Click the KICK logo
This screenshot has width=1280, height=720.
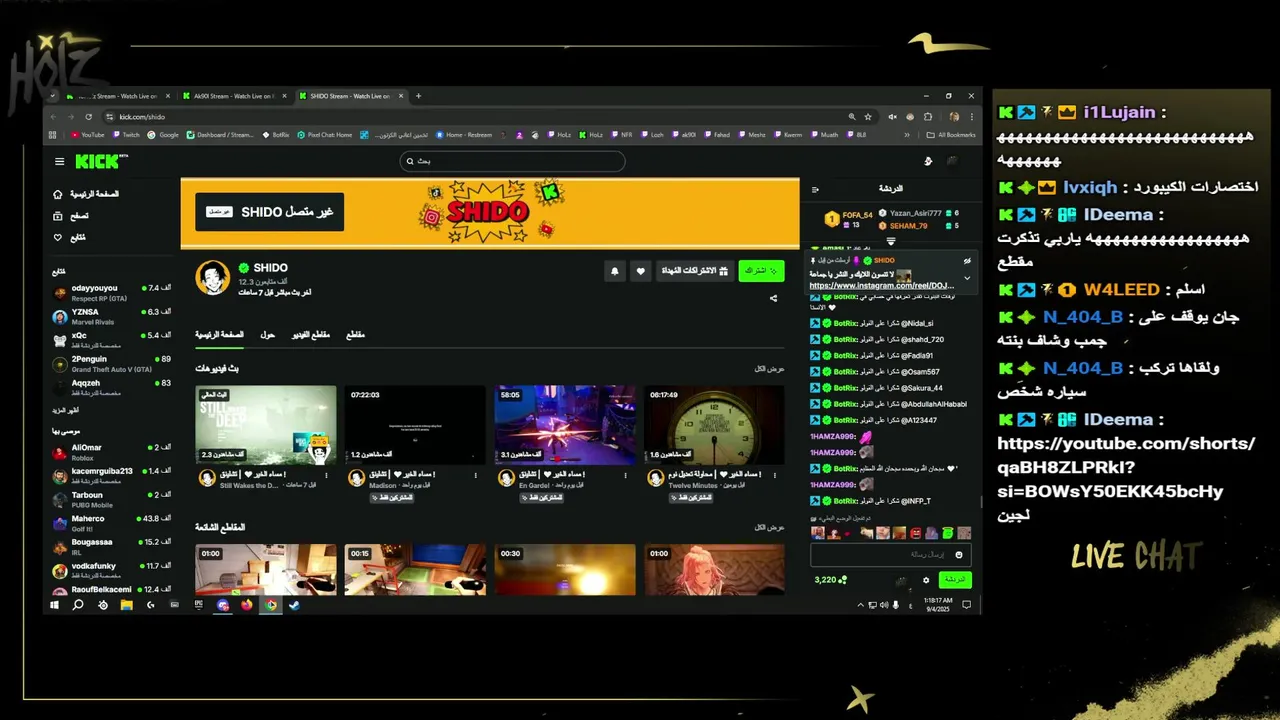99,161
